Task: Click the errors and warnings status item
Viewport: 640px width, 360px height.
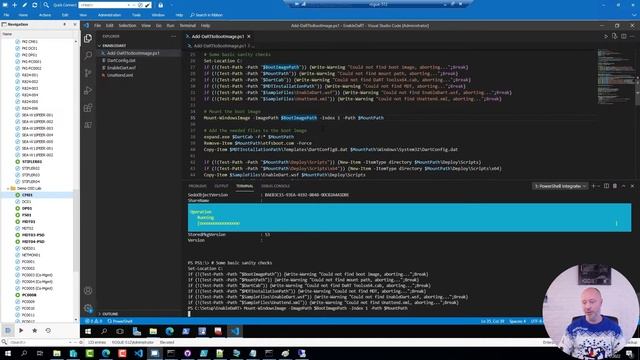Action: tap(93, 322)
